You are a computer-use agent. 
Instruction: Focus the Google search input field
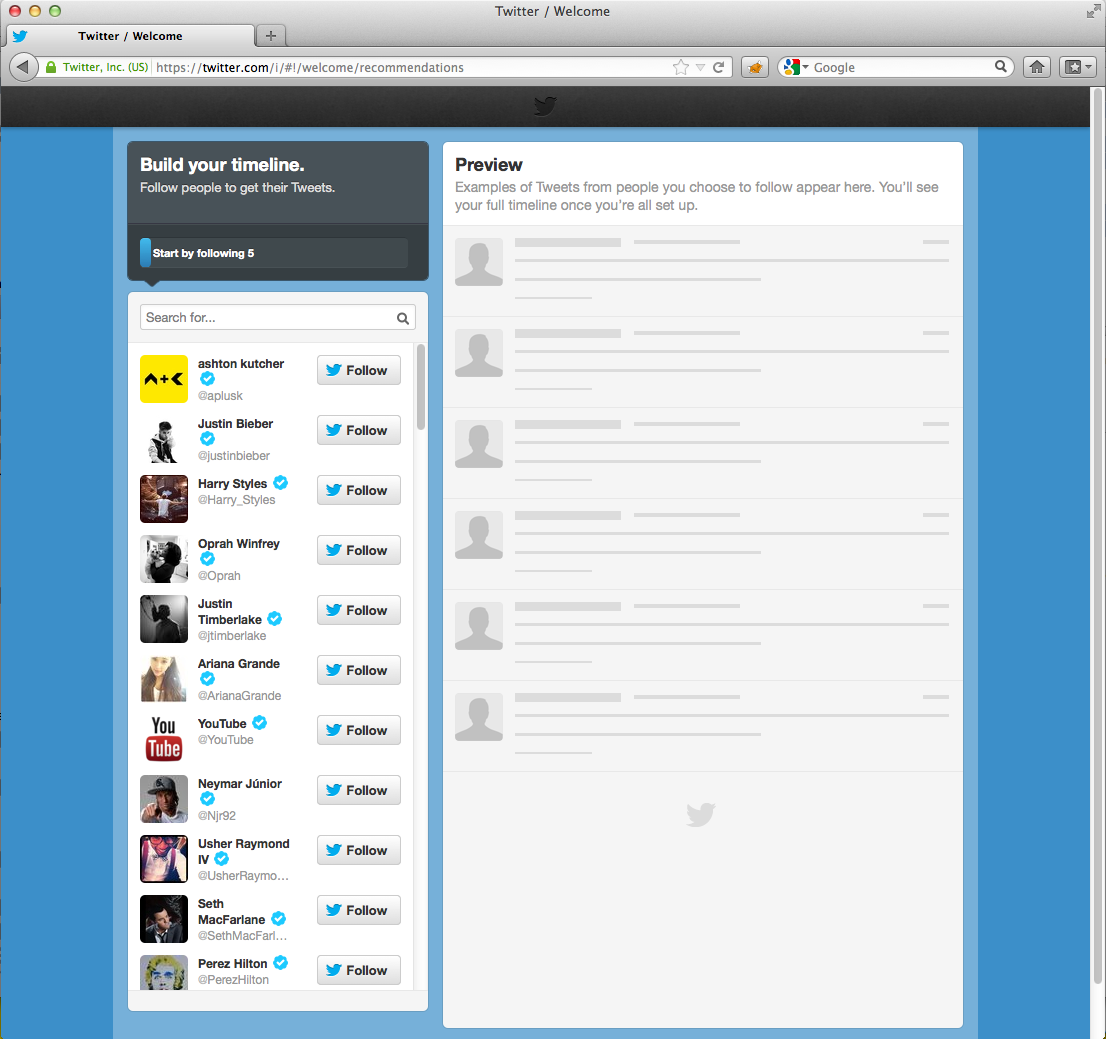901,67
